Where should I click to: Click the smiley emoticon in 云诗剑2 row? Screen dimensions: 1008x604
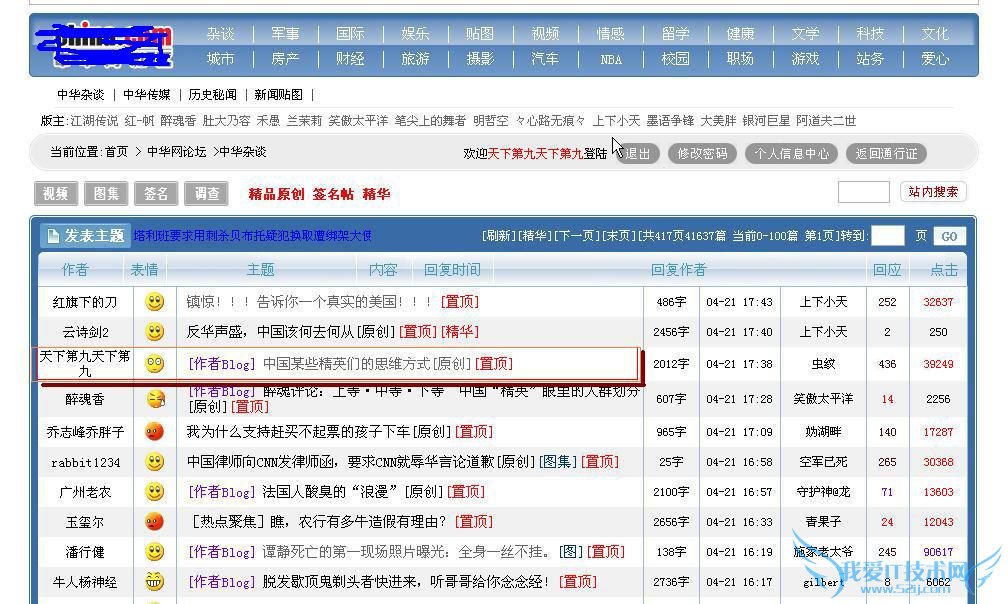[x=154, y=332]
